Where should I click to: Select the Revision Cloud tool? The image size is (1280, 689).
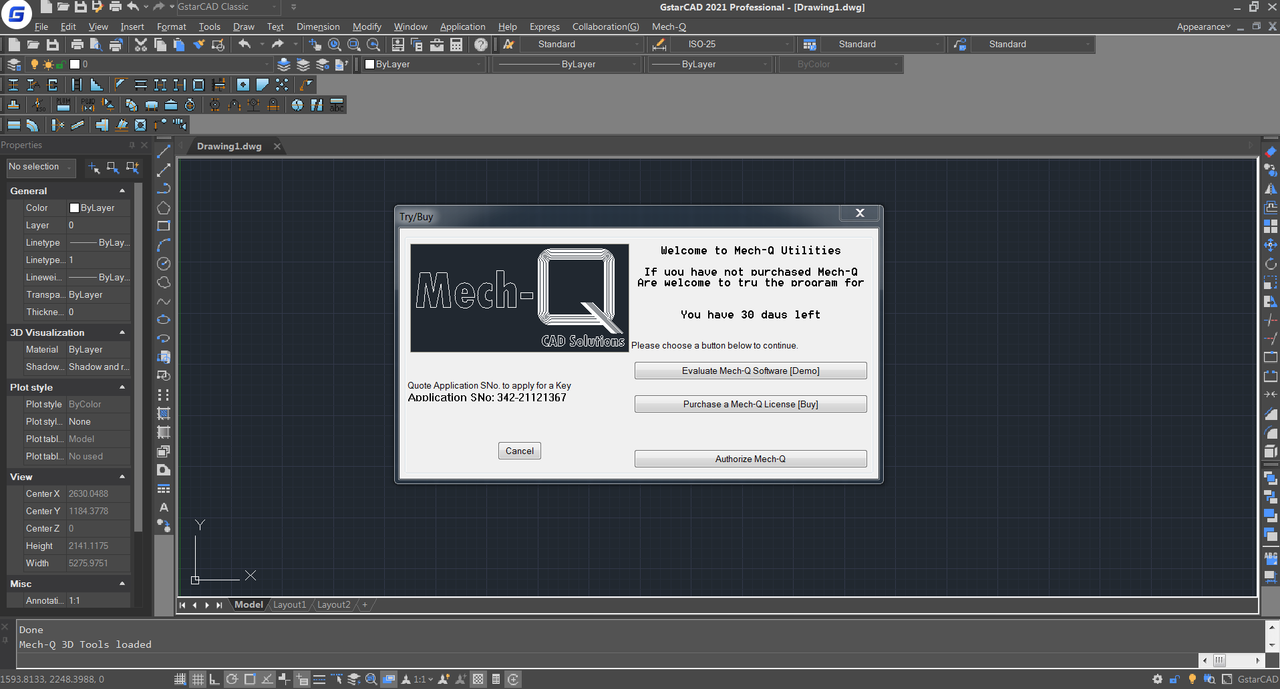(x=164, y=282)
